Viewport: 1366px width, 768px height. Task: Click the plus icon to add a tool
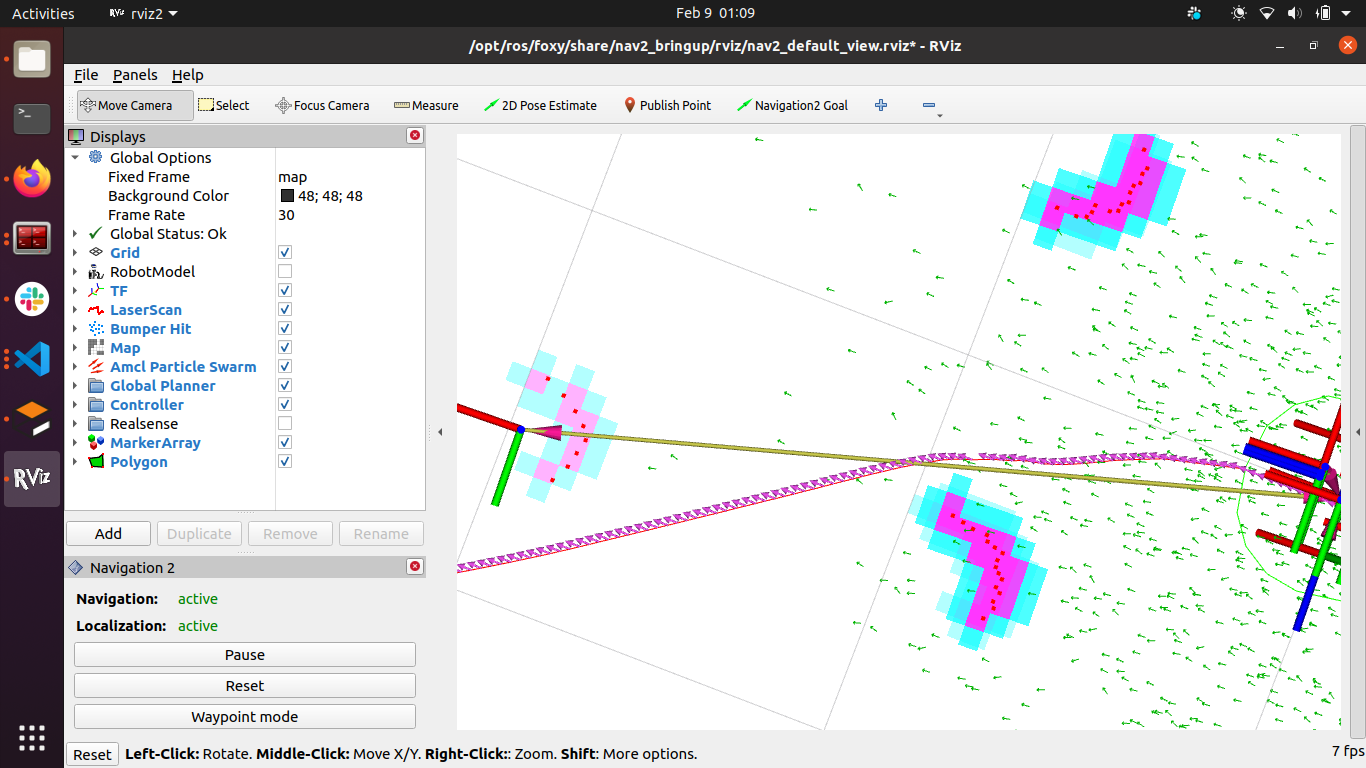tap(880, 105)
